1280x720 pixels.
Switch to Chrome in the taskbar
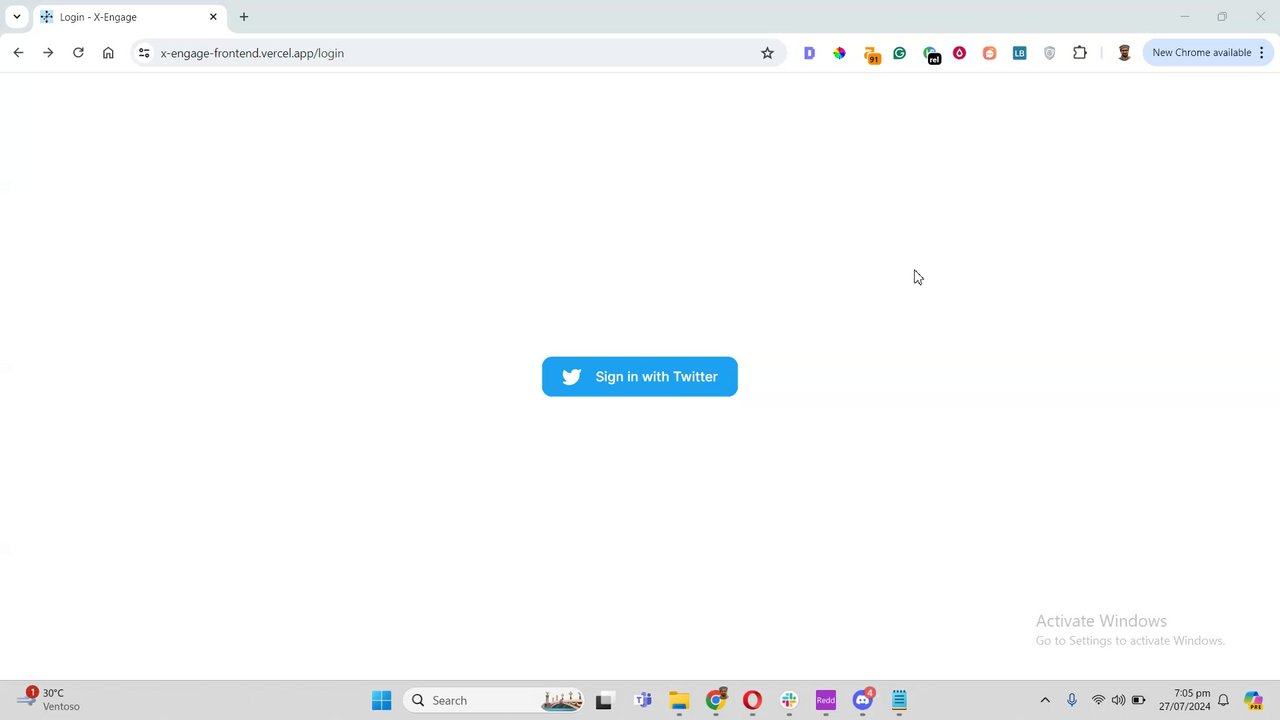click(x=716, y=700)
